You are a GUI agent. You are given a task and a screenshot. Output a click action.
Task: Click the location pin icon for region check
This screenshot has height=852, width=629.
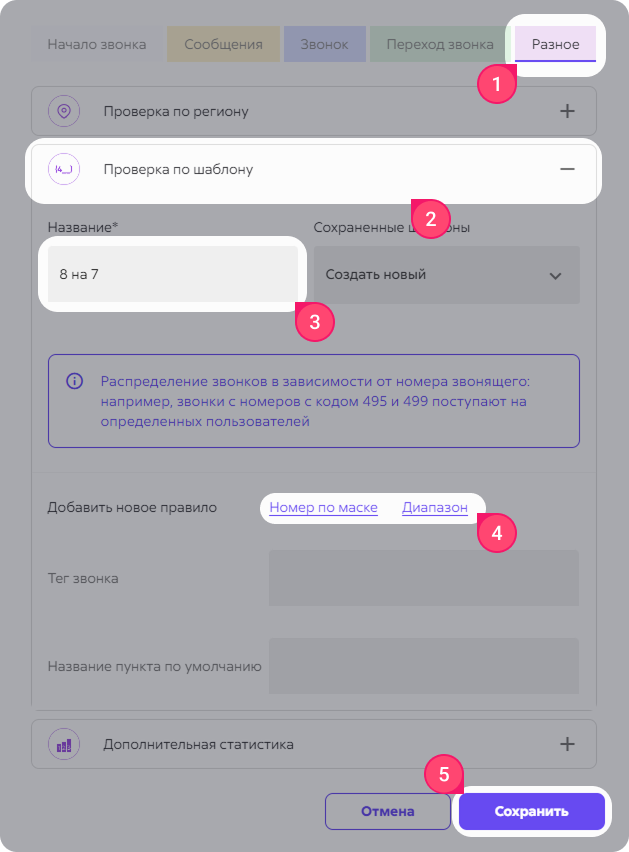pyautogui.click(x=64, y=111)
